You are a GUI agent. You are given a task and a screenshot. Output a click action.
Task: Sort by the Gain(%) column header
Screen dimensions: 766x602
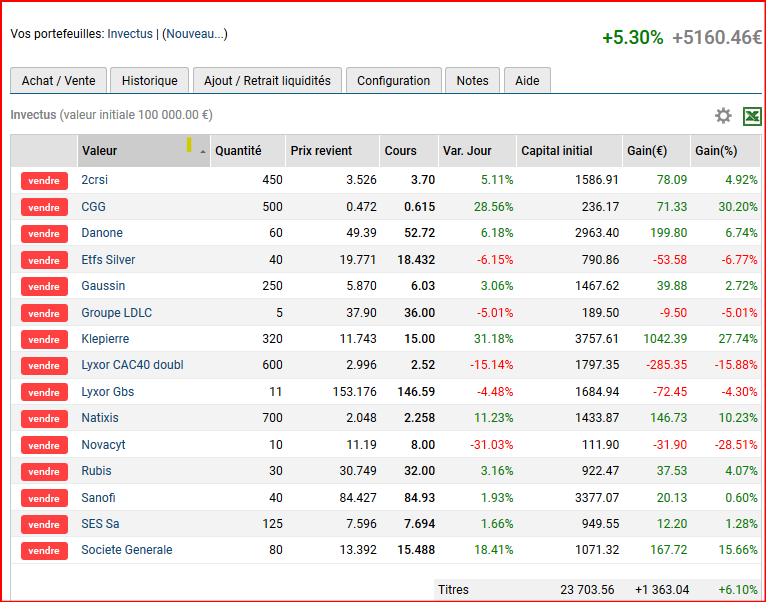[x=725, y=151]
